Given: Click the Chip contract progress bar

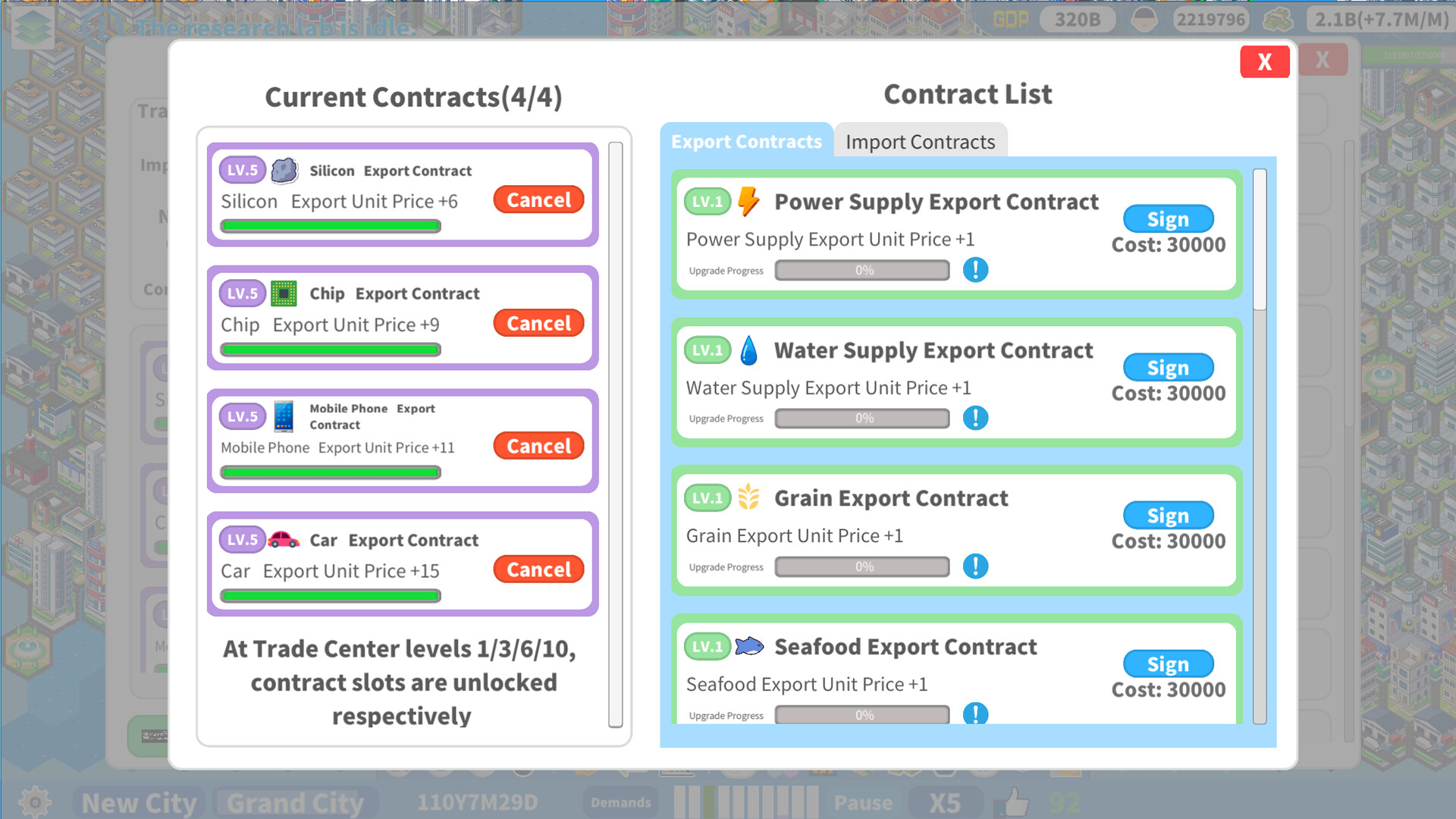Looking at the screenshot, I should point(331,350).
